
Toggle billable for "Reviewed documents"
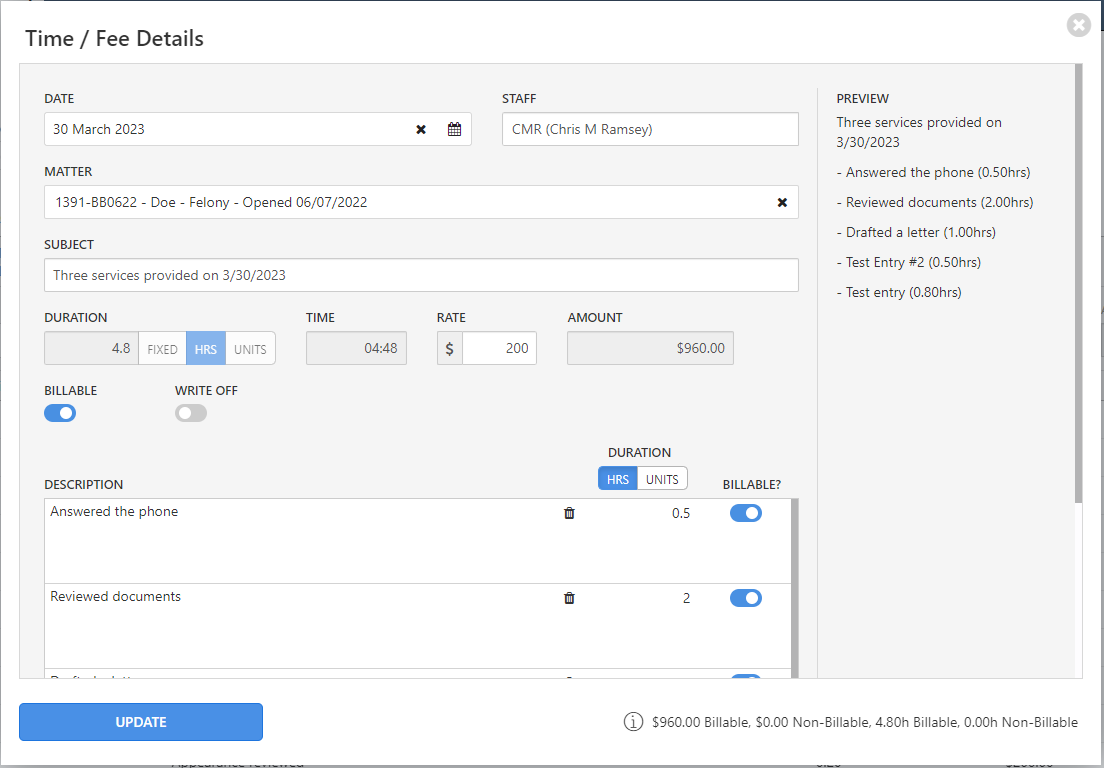(x=746, y=597)
